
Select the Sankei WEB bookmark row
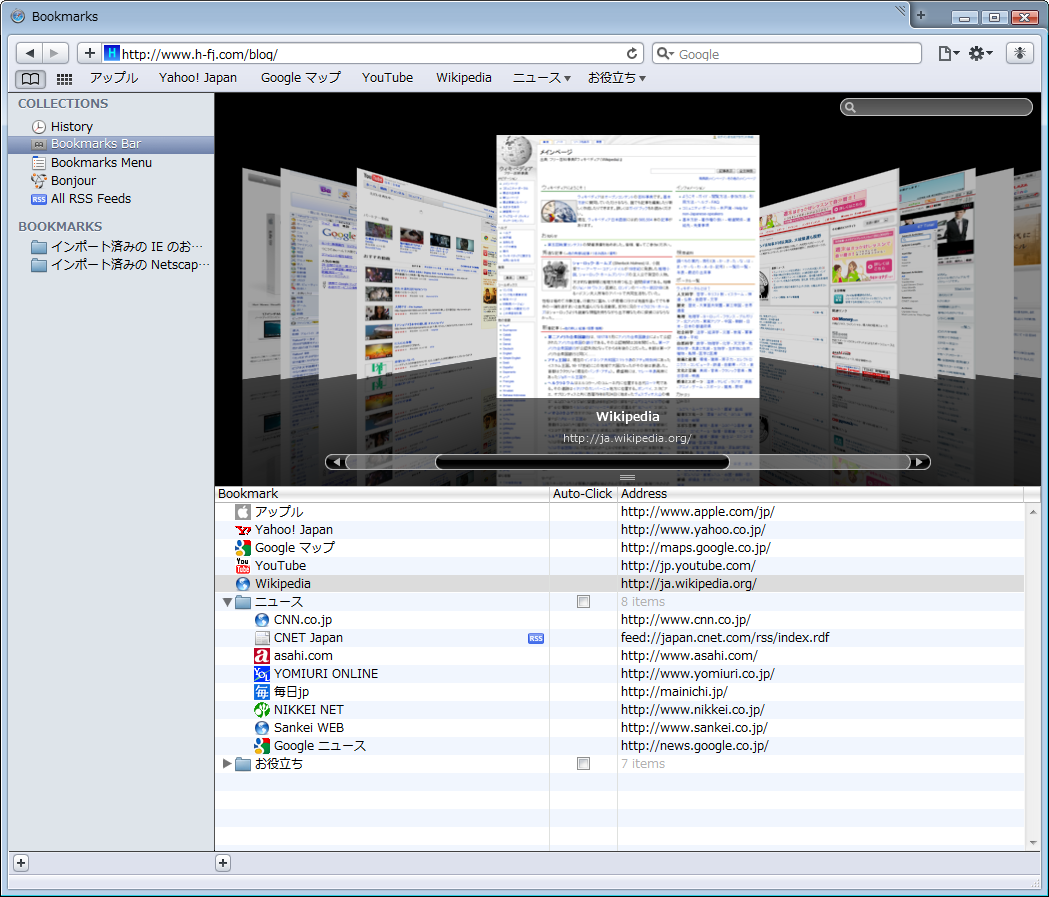tap(619, 728)
